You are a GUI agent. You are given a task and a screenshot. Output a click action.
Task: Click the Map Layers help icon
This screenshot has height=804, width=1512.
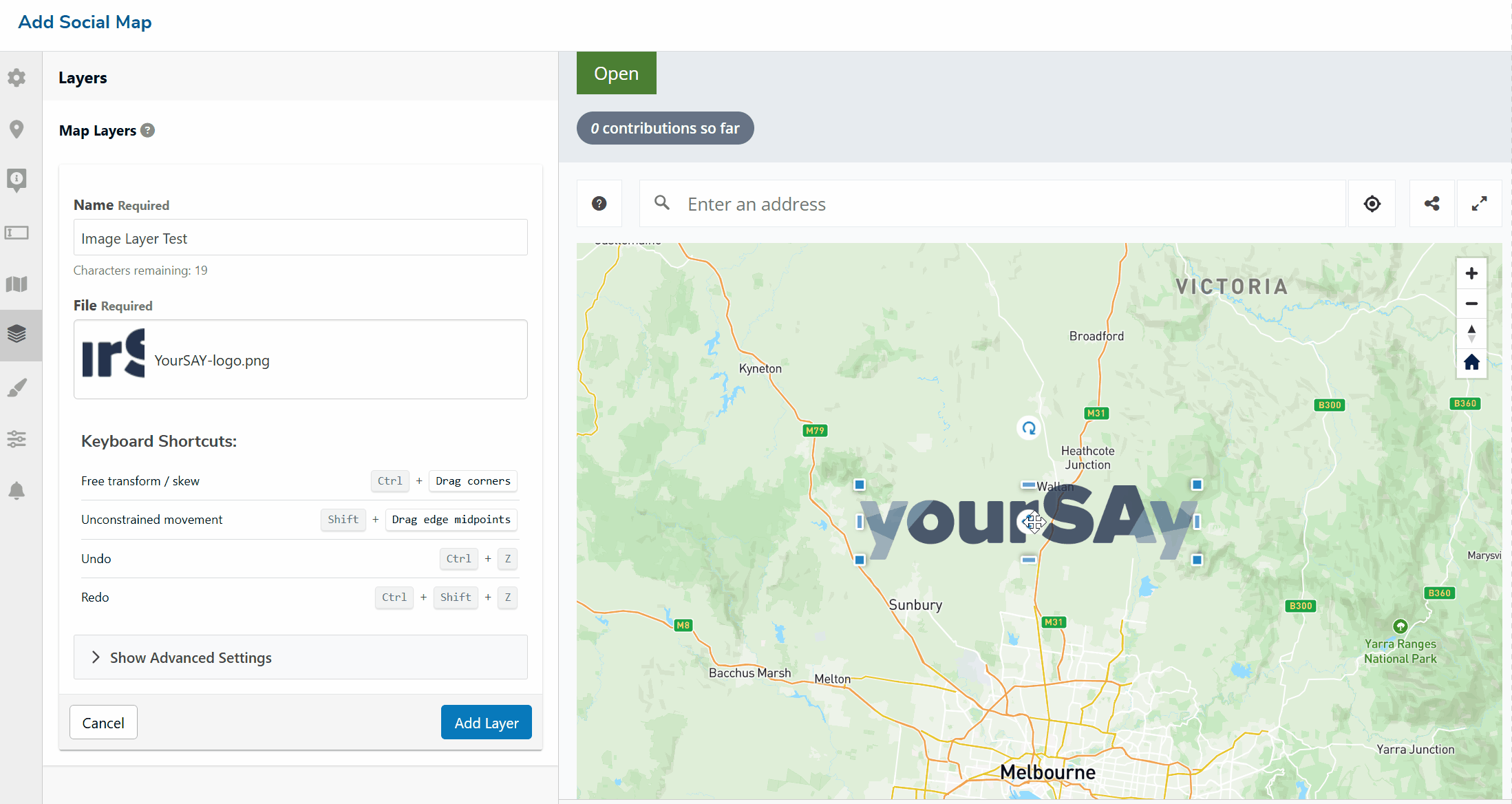point(148,130)
